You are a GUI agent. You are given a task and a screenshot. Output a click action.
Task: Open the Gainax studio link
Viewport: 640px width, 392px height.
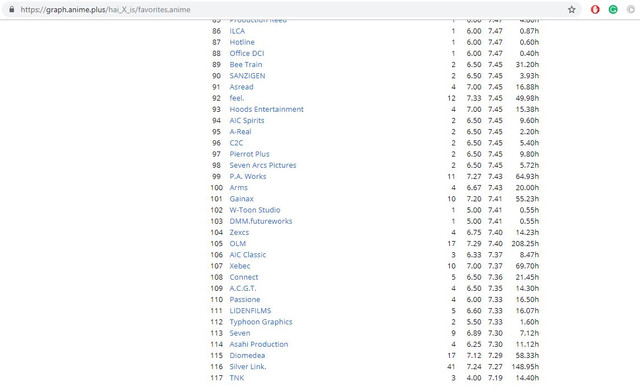click(x=241, y=199)
